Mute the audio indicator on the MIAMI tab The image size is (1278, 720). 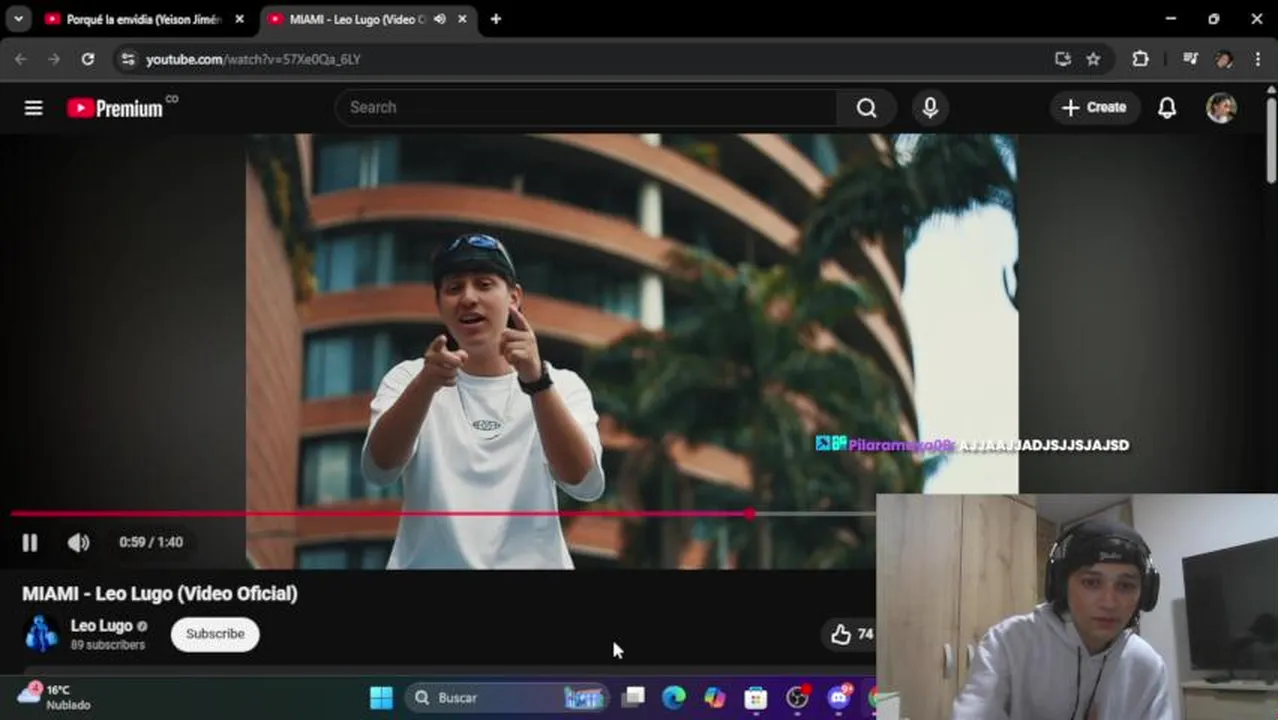[x=440, y=19]
